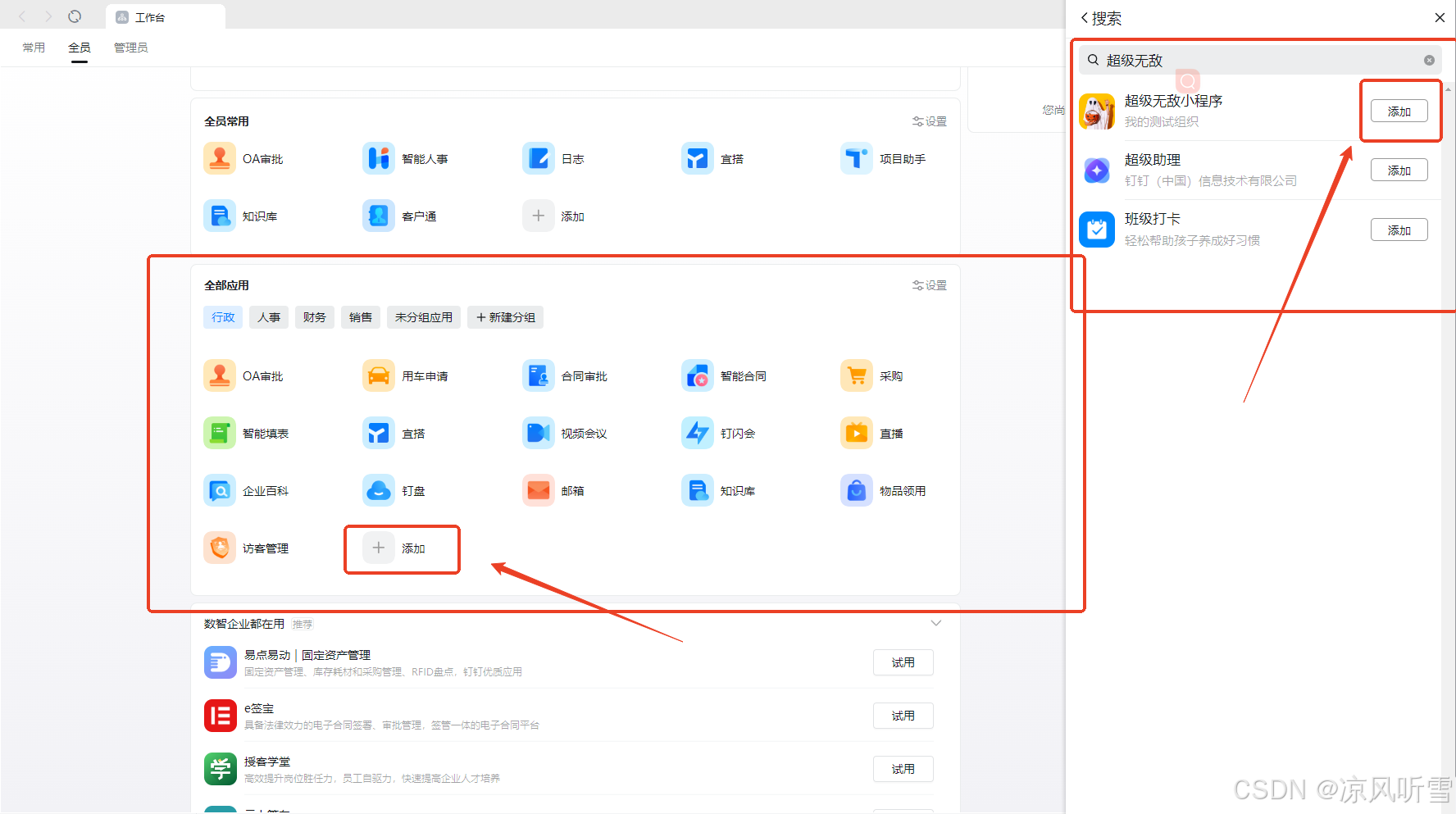Screen dimensions: 1456x814
Task: Open 邮箱 mail icon
Action: 538,490
